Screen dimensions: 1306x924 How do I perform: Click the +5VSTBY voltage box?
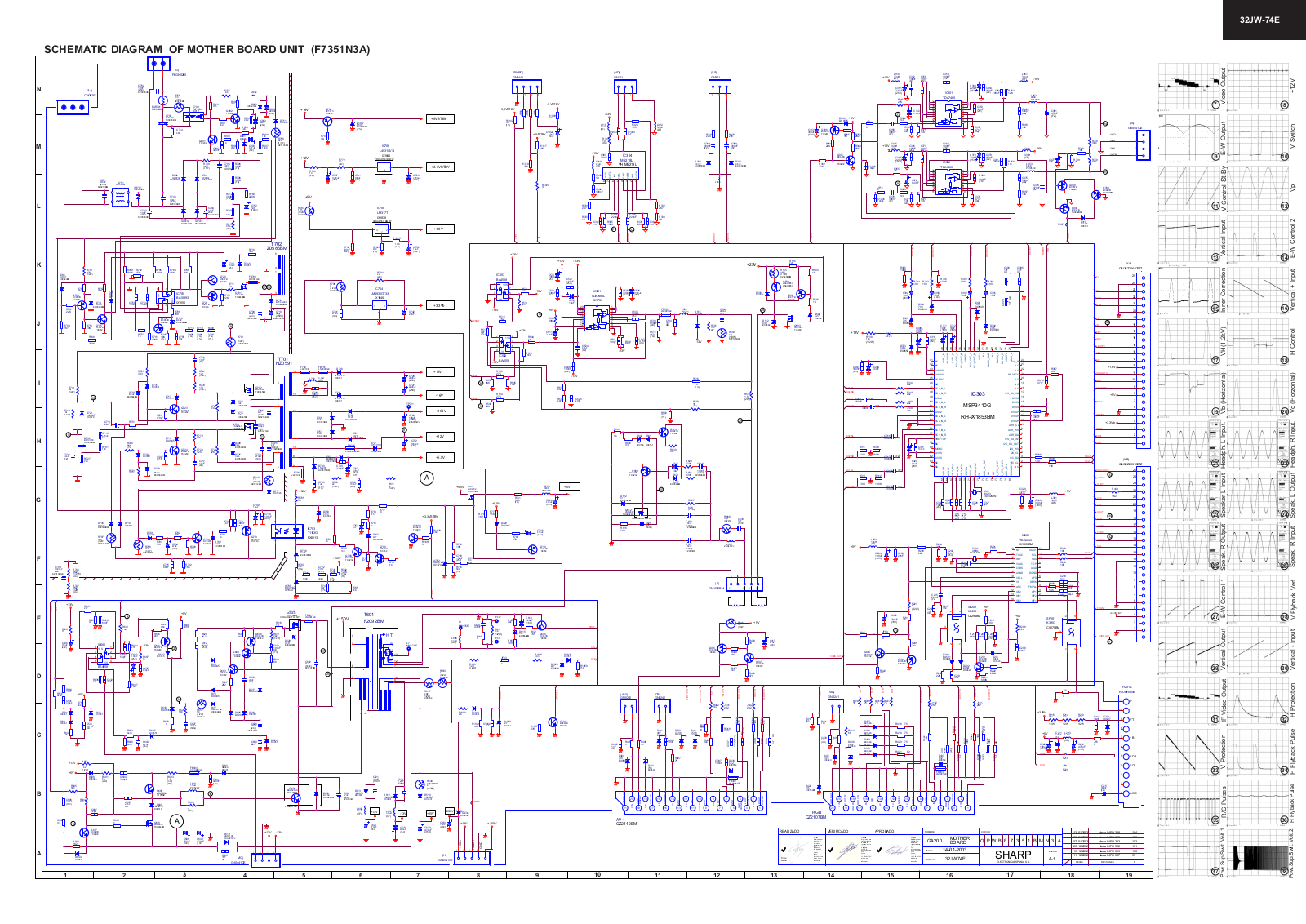(x=438, y=119)
